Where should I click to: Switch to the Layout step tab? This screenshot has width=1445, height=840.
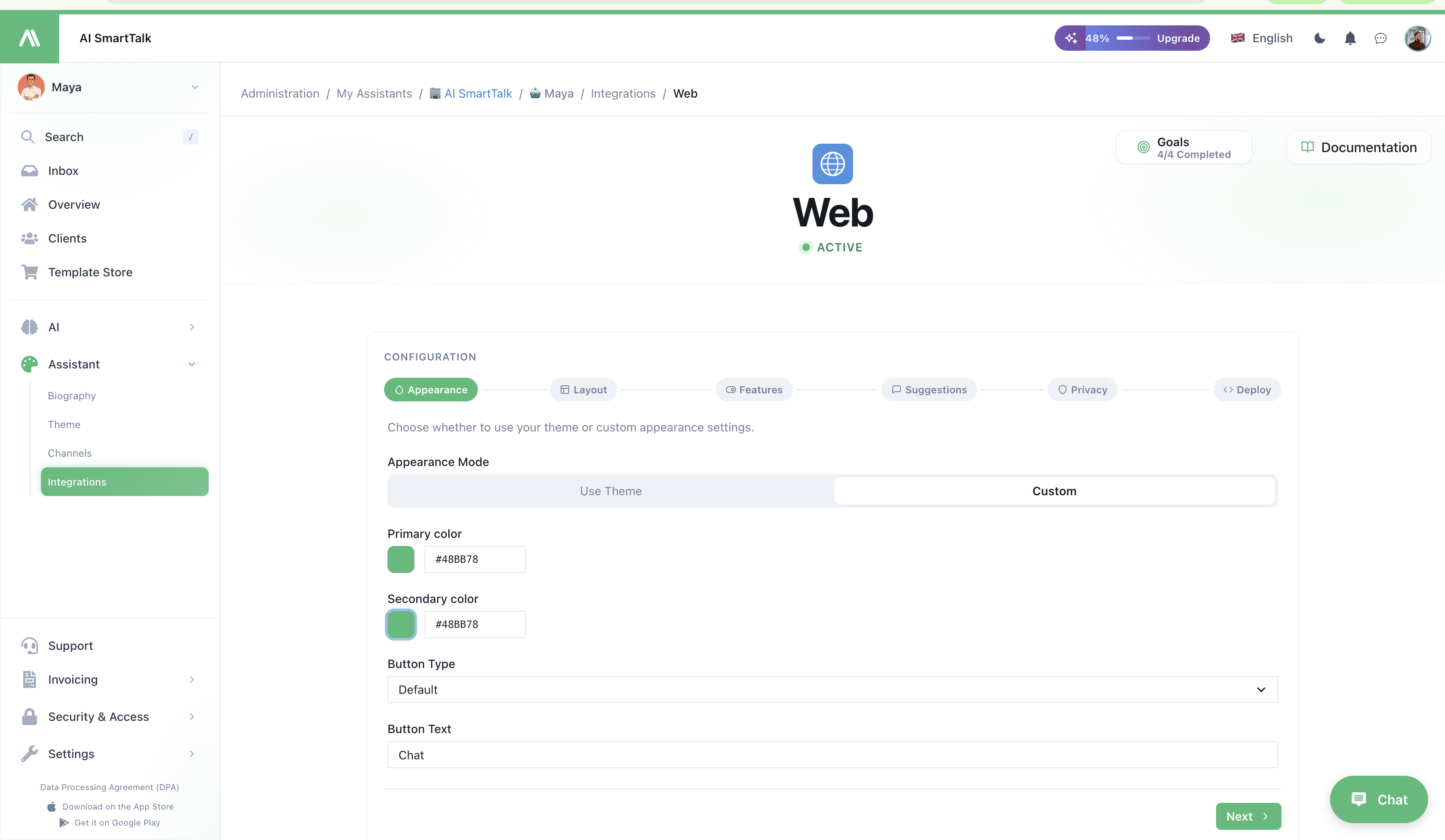(x=583, y=390)
